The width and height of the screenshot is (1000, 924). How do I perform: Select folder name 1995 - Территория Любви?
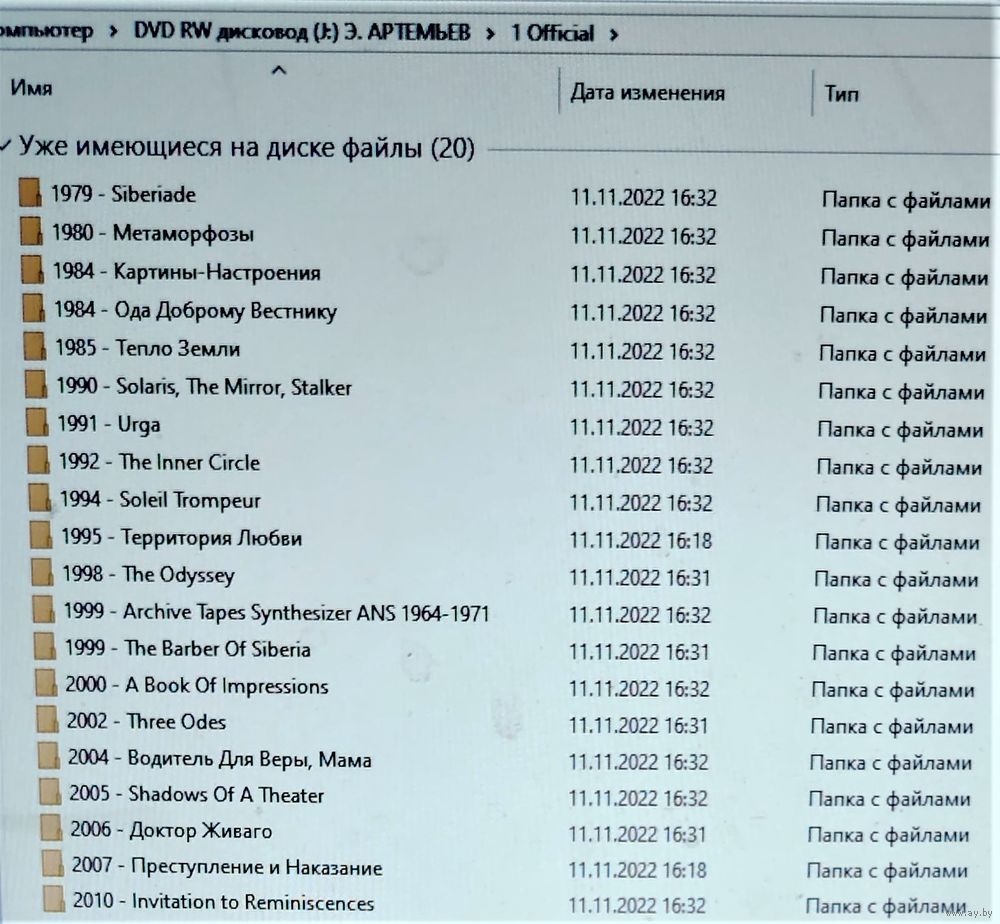click(182, 538)
